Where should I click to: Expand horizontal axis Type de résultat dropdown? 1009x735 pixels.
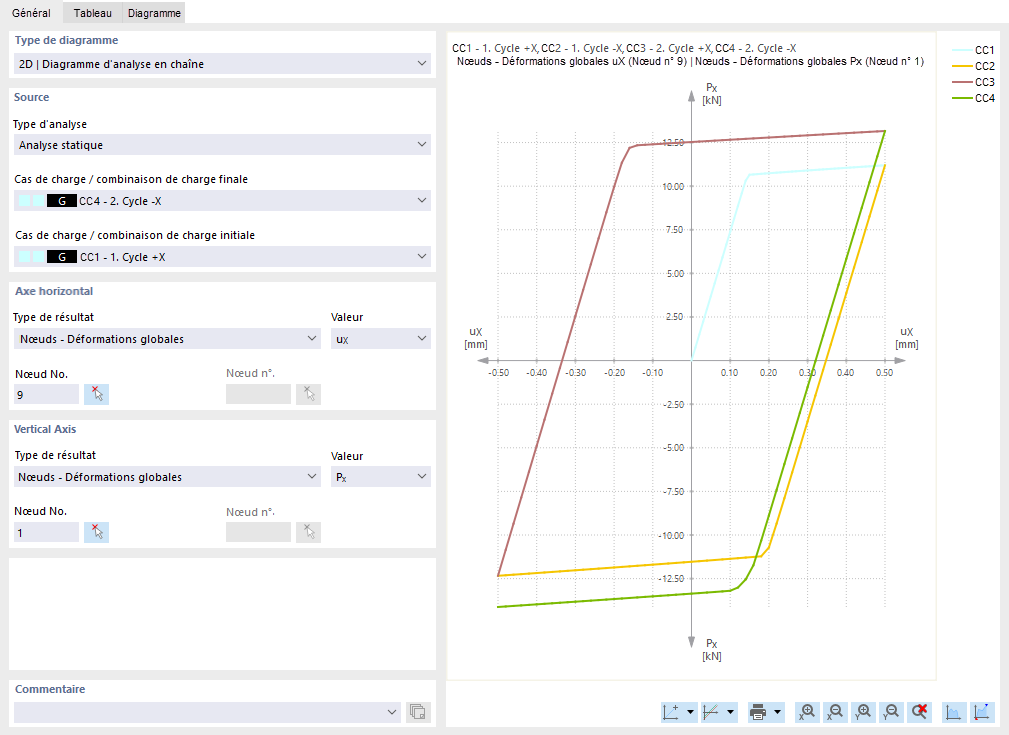167,339
